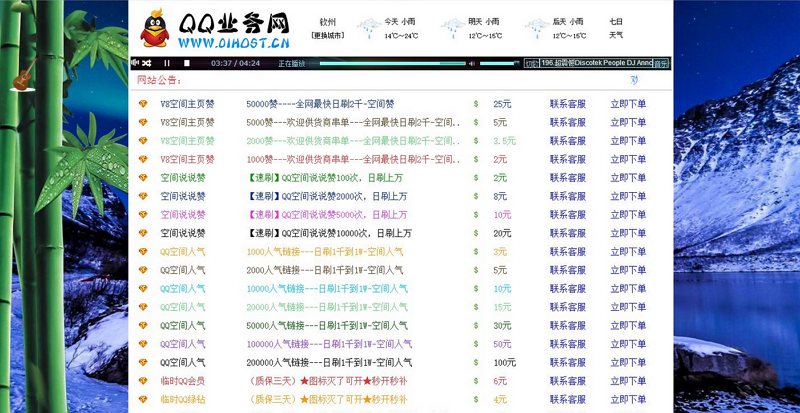
Task: Click the 1000赞 description text
Action: tap(353, 159)
